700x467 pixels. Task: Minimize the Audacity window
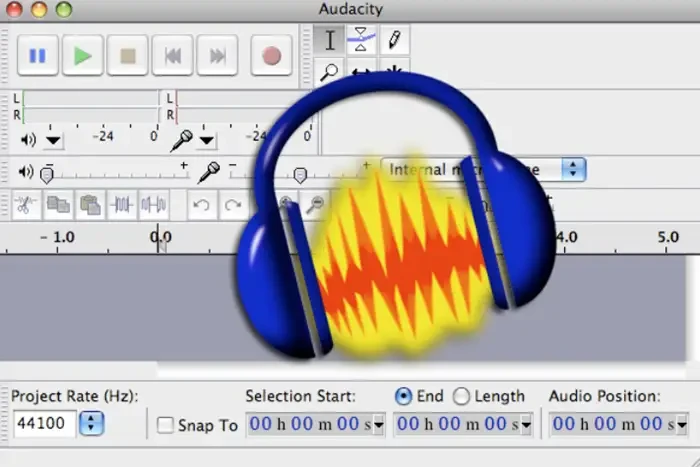[39, 9]
